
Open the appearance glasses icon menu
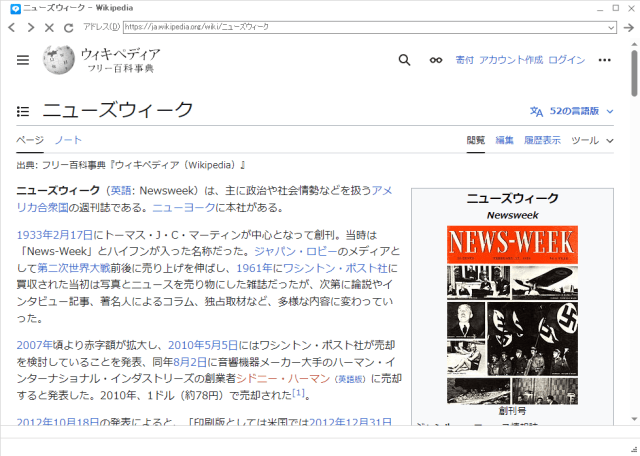coord(436,60)
